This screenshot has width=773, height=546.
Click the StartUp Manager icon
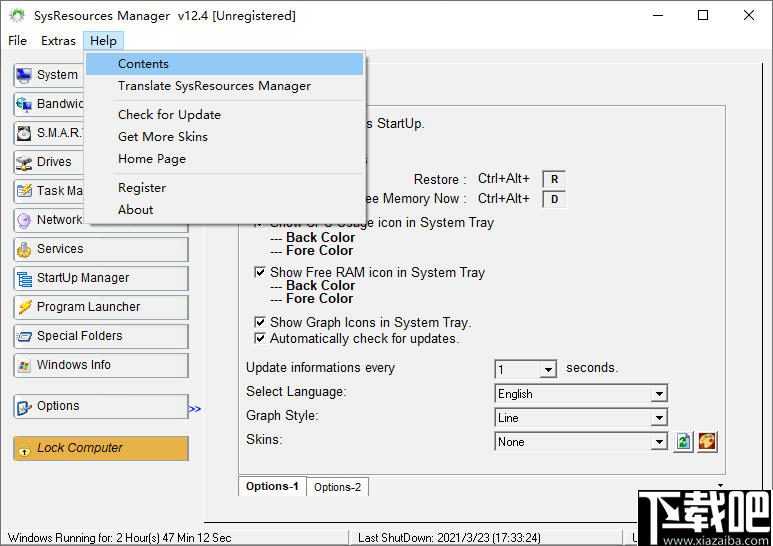pos(24,278)
